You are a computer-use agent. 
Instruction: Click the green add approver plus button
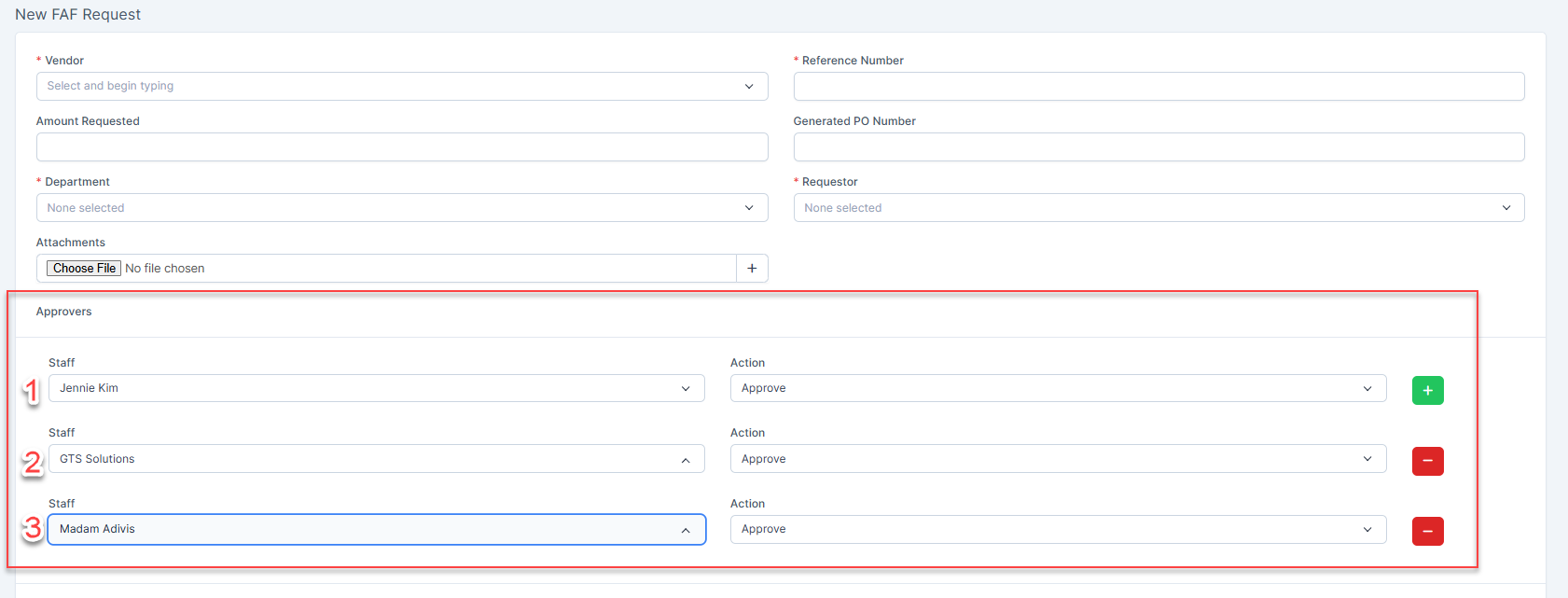point(1427,390)
